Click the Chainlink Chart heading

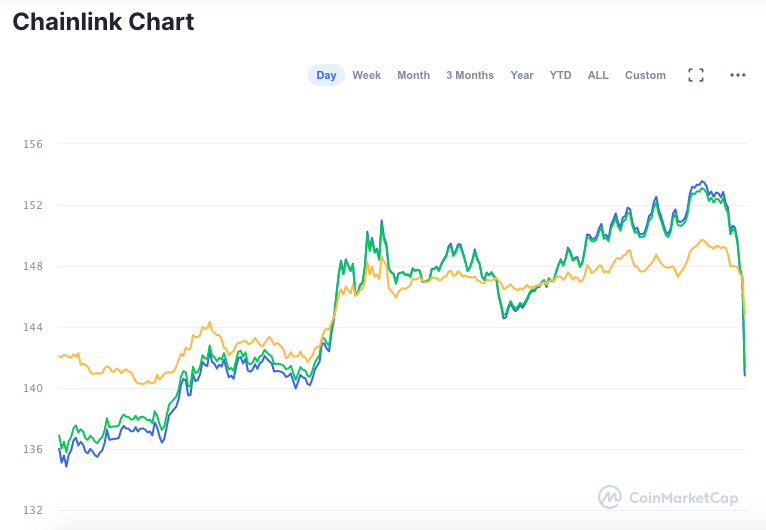pyautogui.click(x=103, y=22)
